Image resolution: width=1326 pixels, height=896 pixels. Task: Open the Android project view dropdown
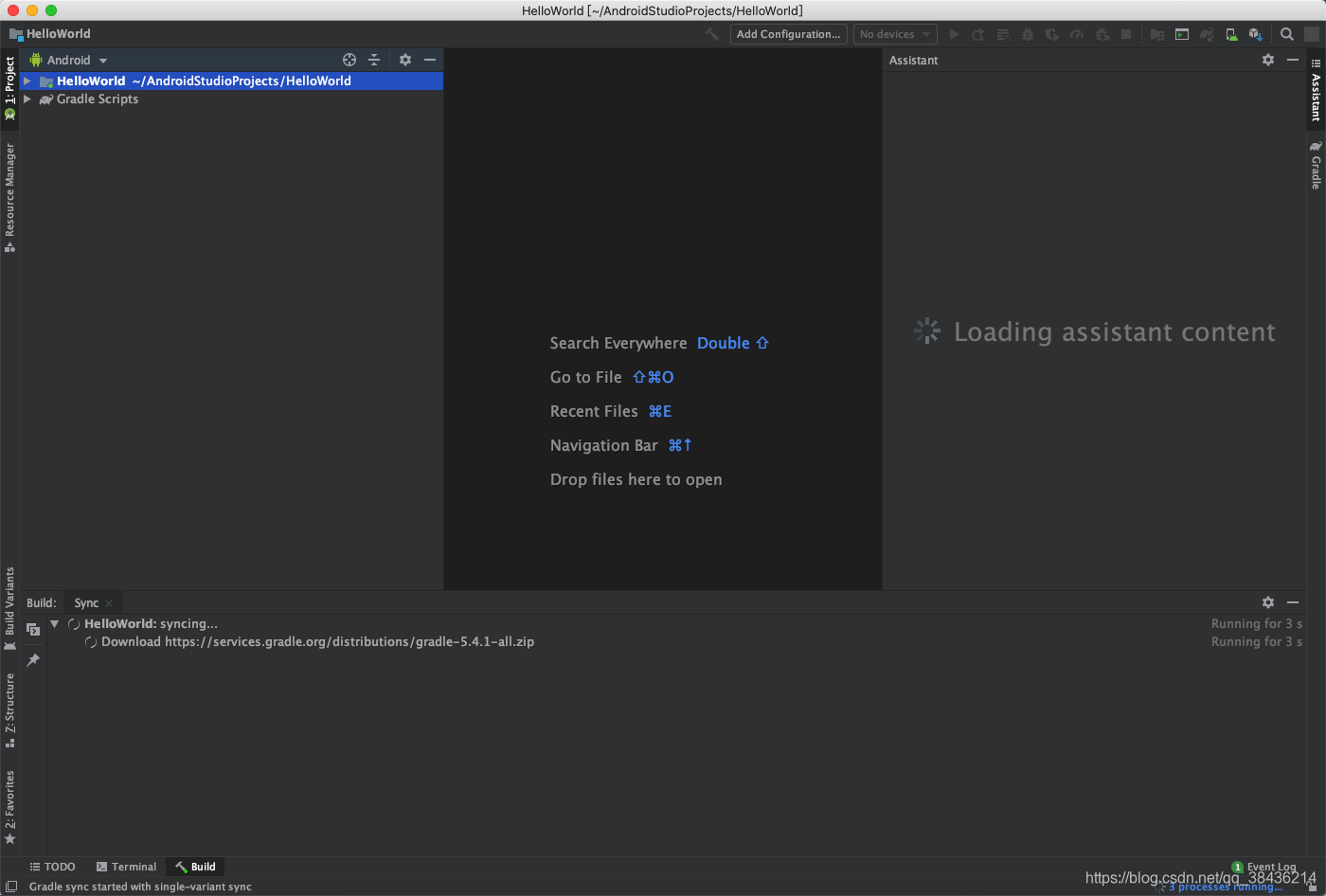tap(69, 60)
